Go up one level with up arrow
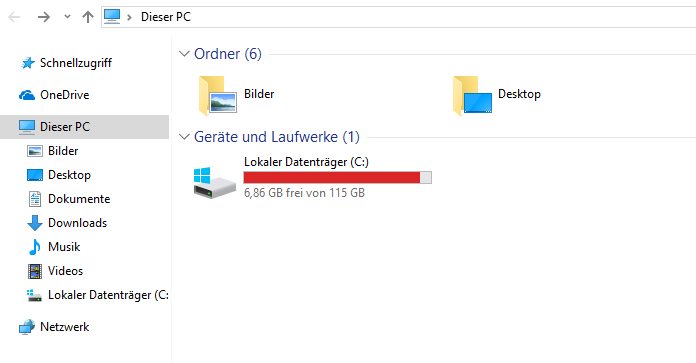696x363 pixels. coord(88,17)
